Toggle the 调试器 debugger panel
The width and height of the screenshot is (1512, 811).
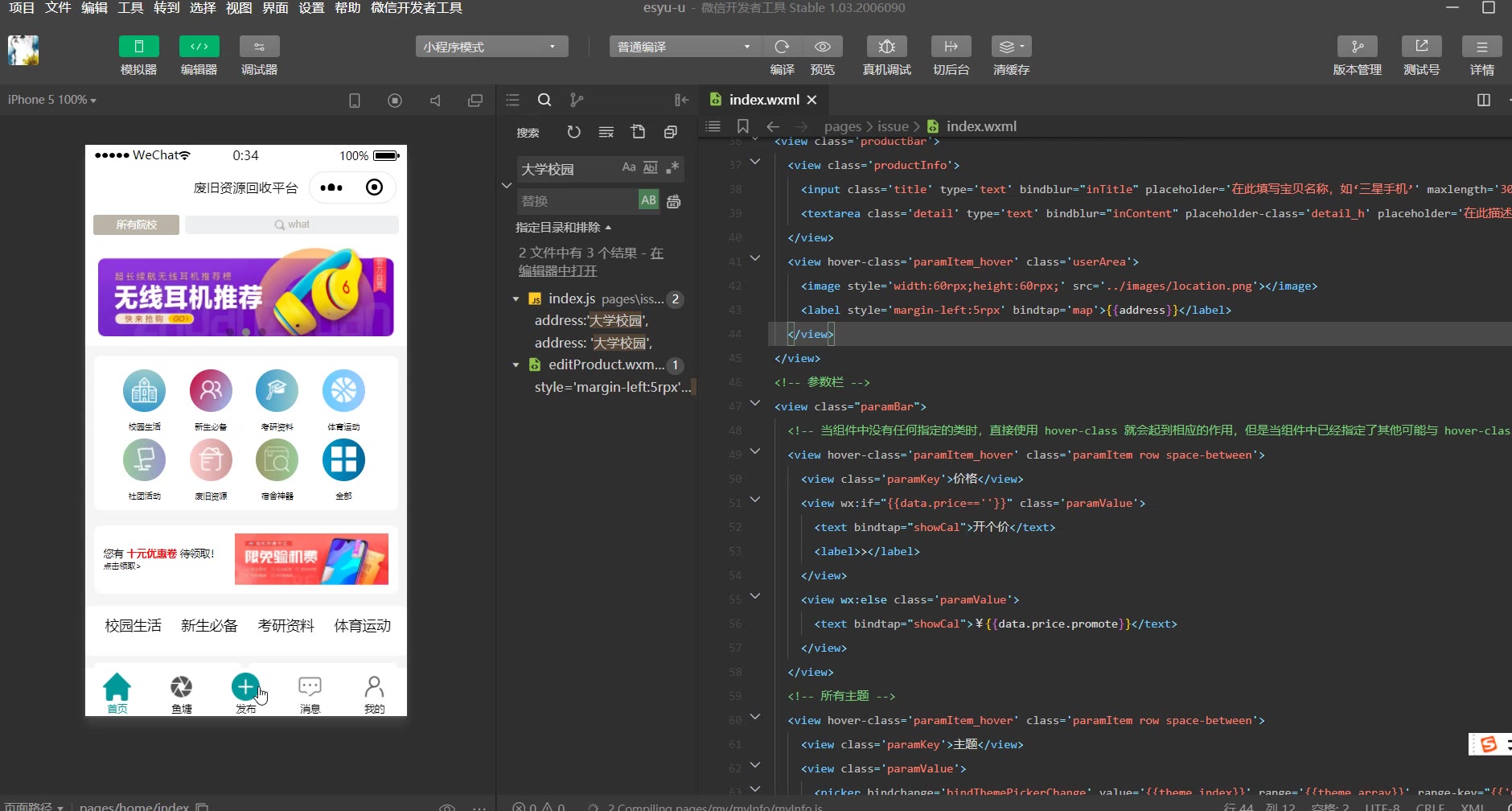point(259,47)
